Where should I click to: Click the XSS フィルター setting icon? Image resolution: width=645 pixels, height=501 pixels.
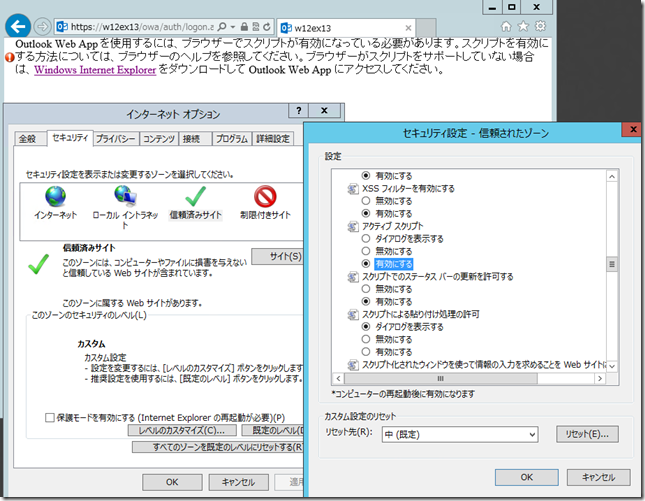click(x=353, y=189)
